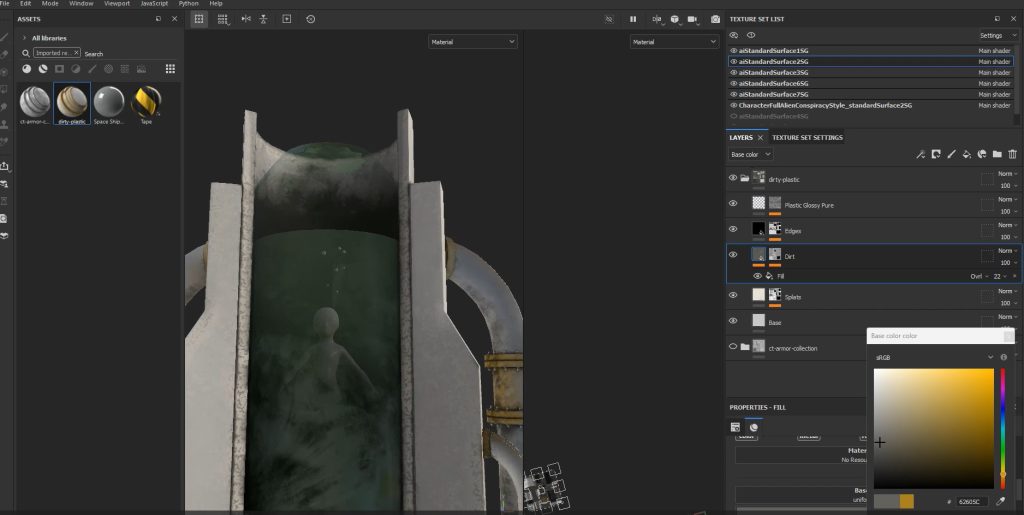Pause the viewport rendering
The width and height of the screenshot is (1024, 515).
click(x=633, y=19)
